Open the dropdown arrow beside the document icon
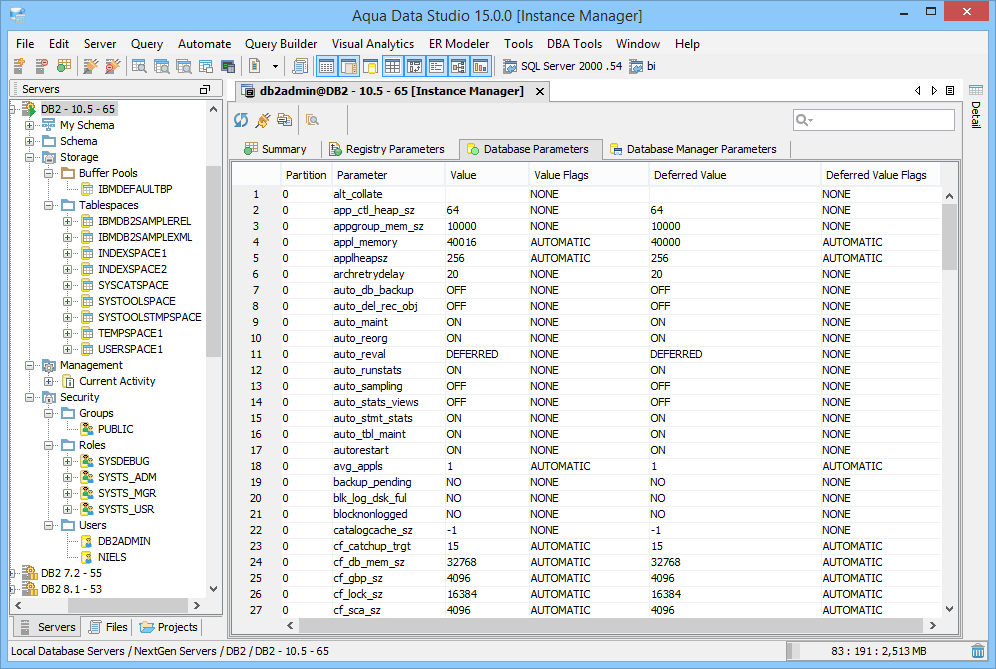Viewport: 996px width, 669px height. 275,66
